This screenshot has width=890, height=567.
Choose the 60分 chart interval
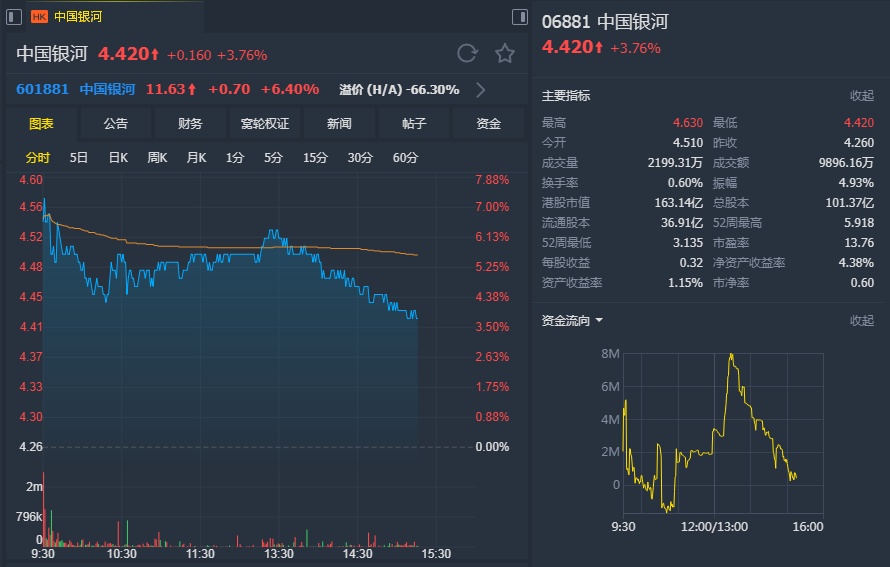pos(405,158)
